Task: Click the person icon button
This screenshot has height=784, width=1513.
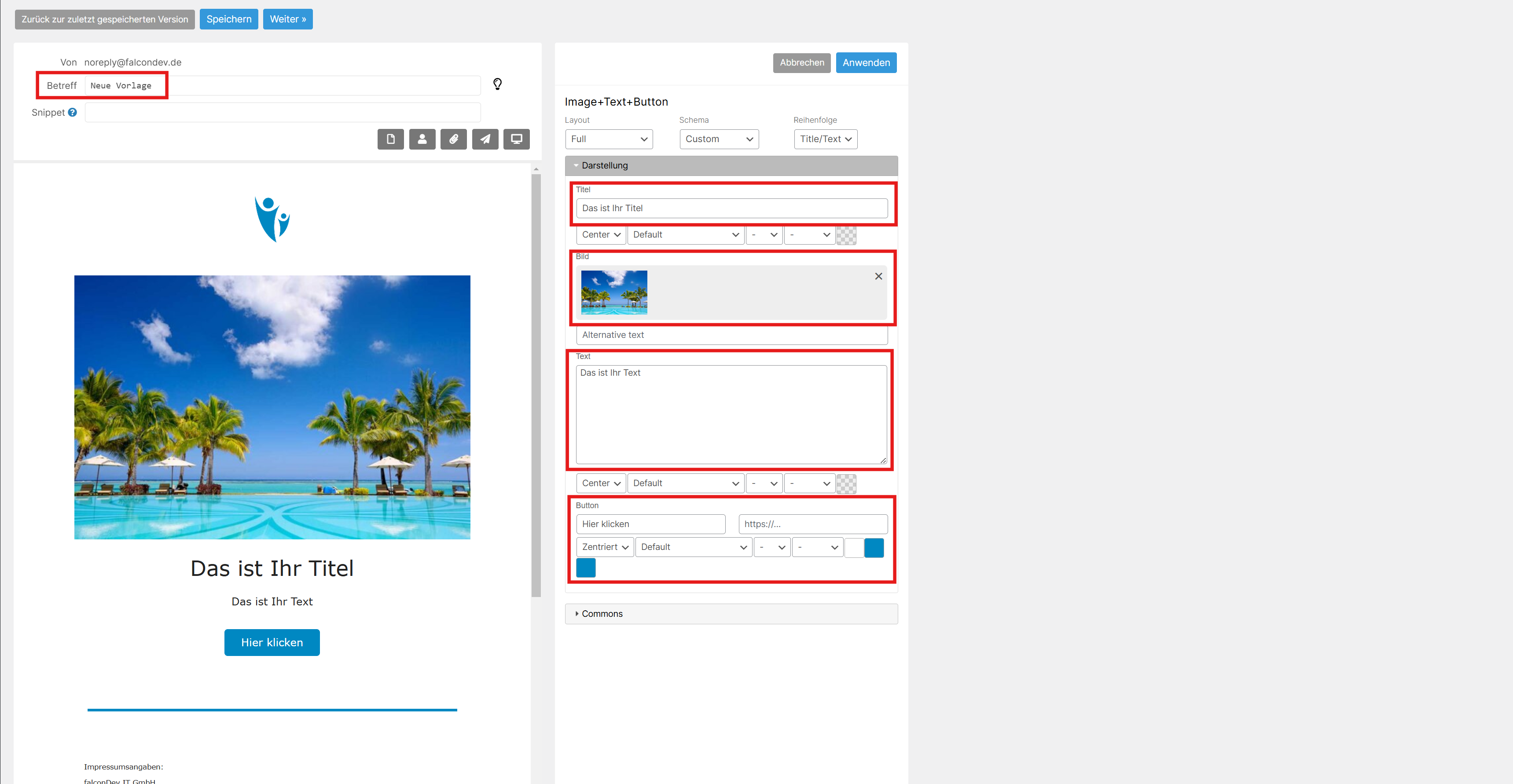Action: tap(422, 139)
